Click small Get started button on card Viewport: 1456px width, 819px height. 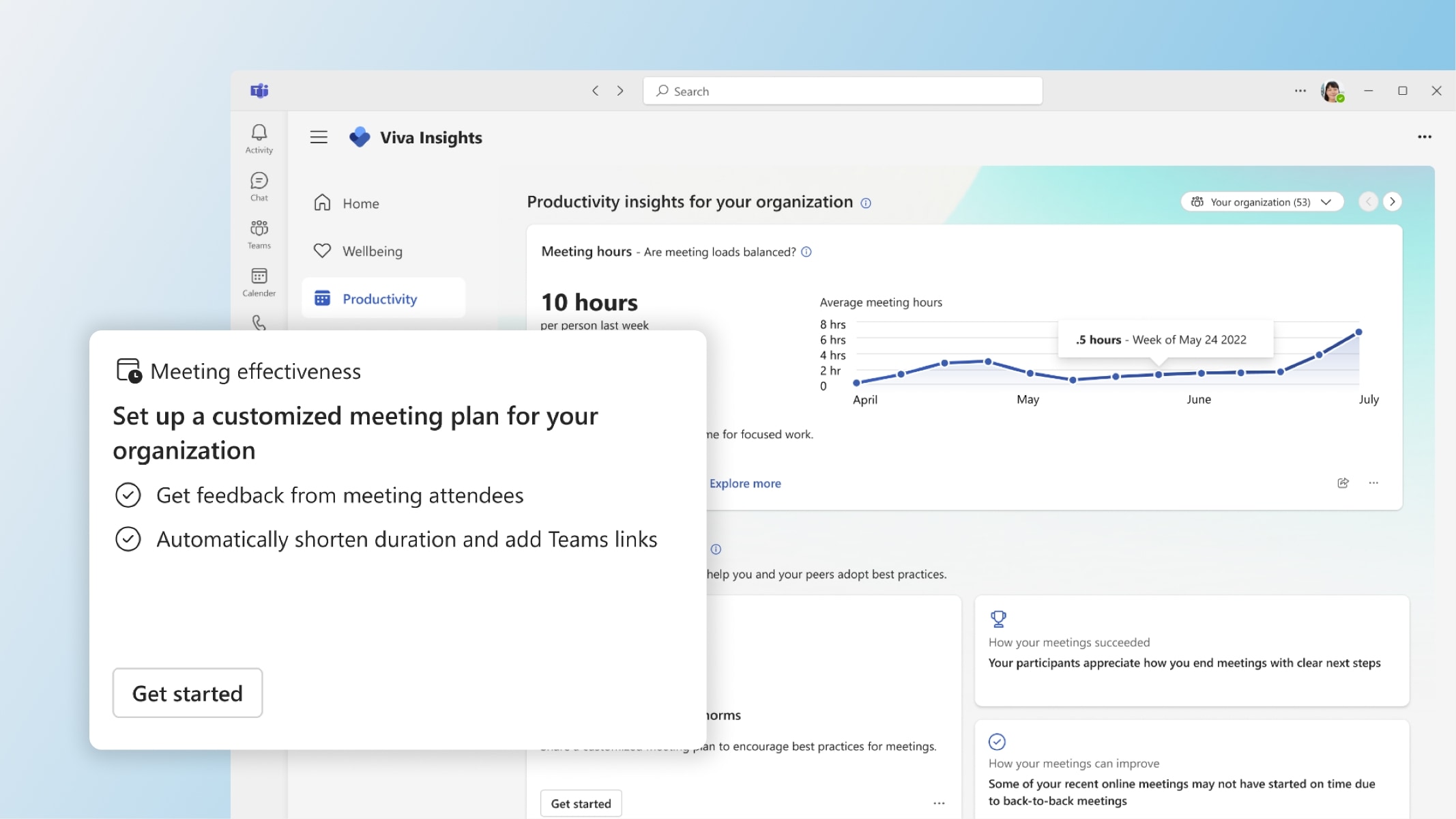pyautogui.click(x=581, y=803)
